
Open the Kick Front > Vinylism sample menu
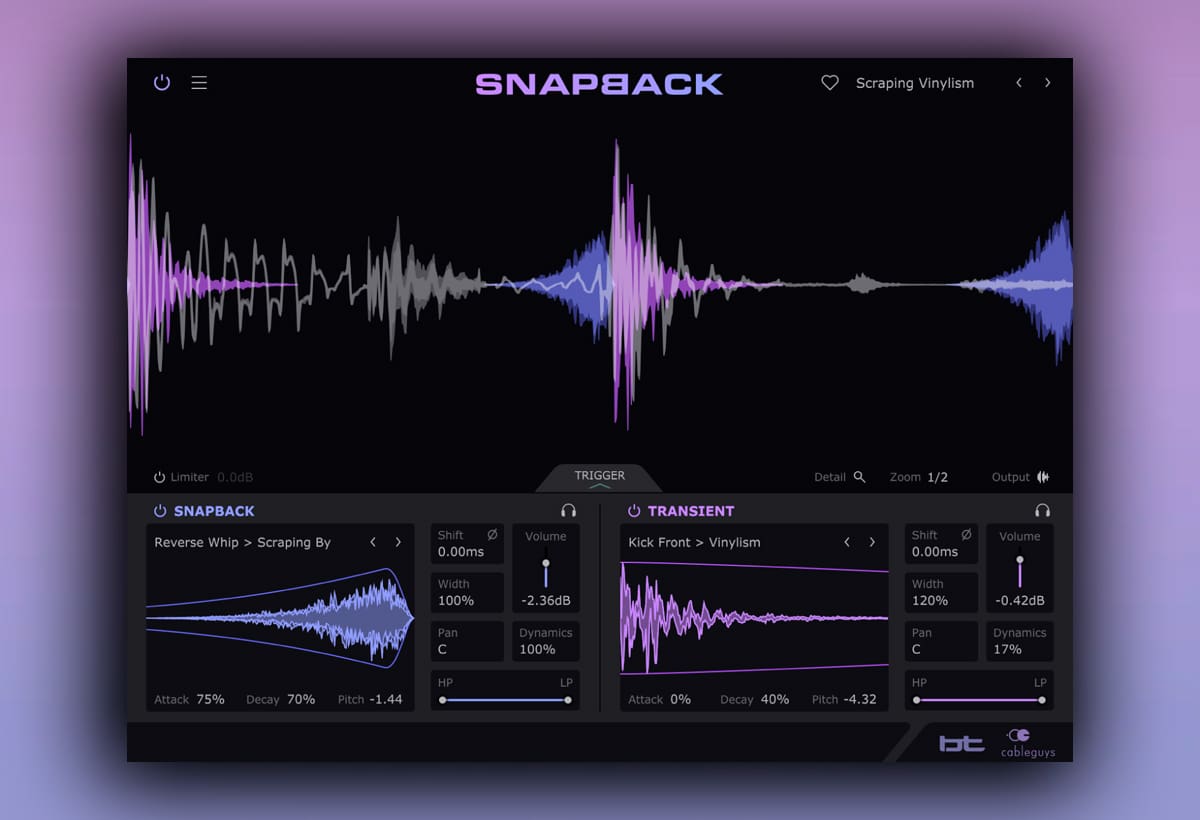point(695,542)
